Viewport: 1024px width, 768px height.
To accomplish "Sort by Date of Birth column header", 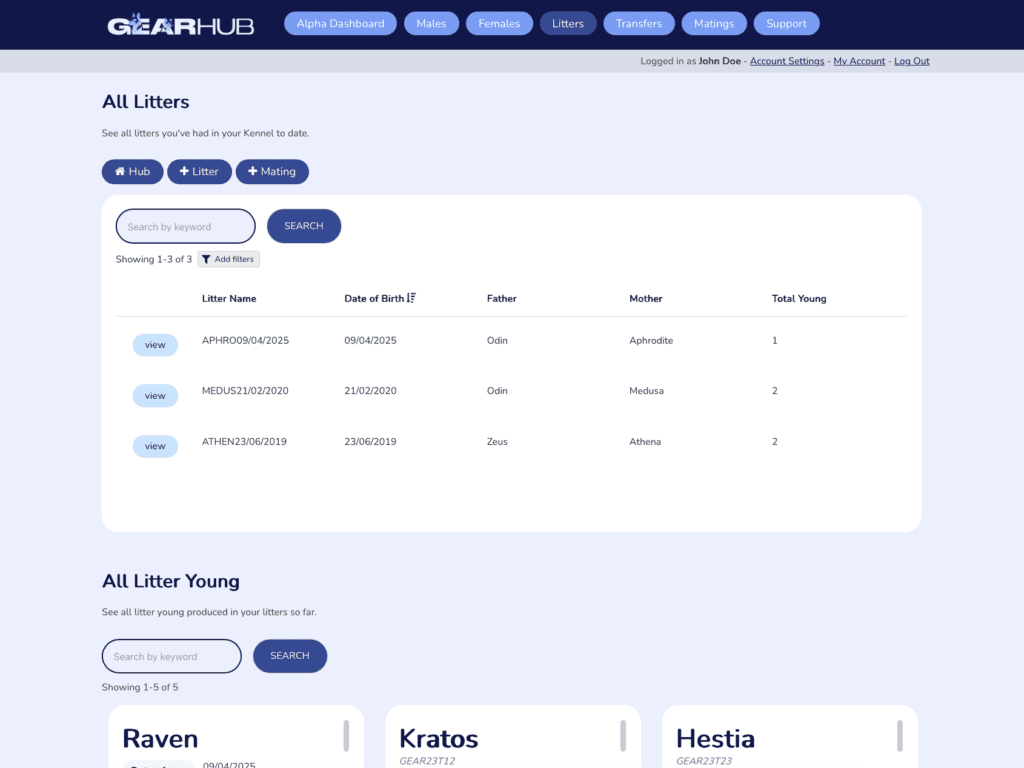I will [x=374, y=298].
